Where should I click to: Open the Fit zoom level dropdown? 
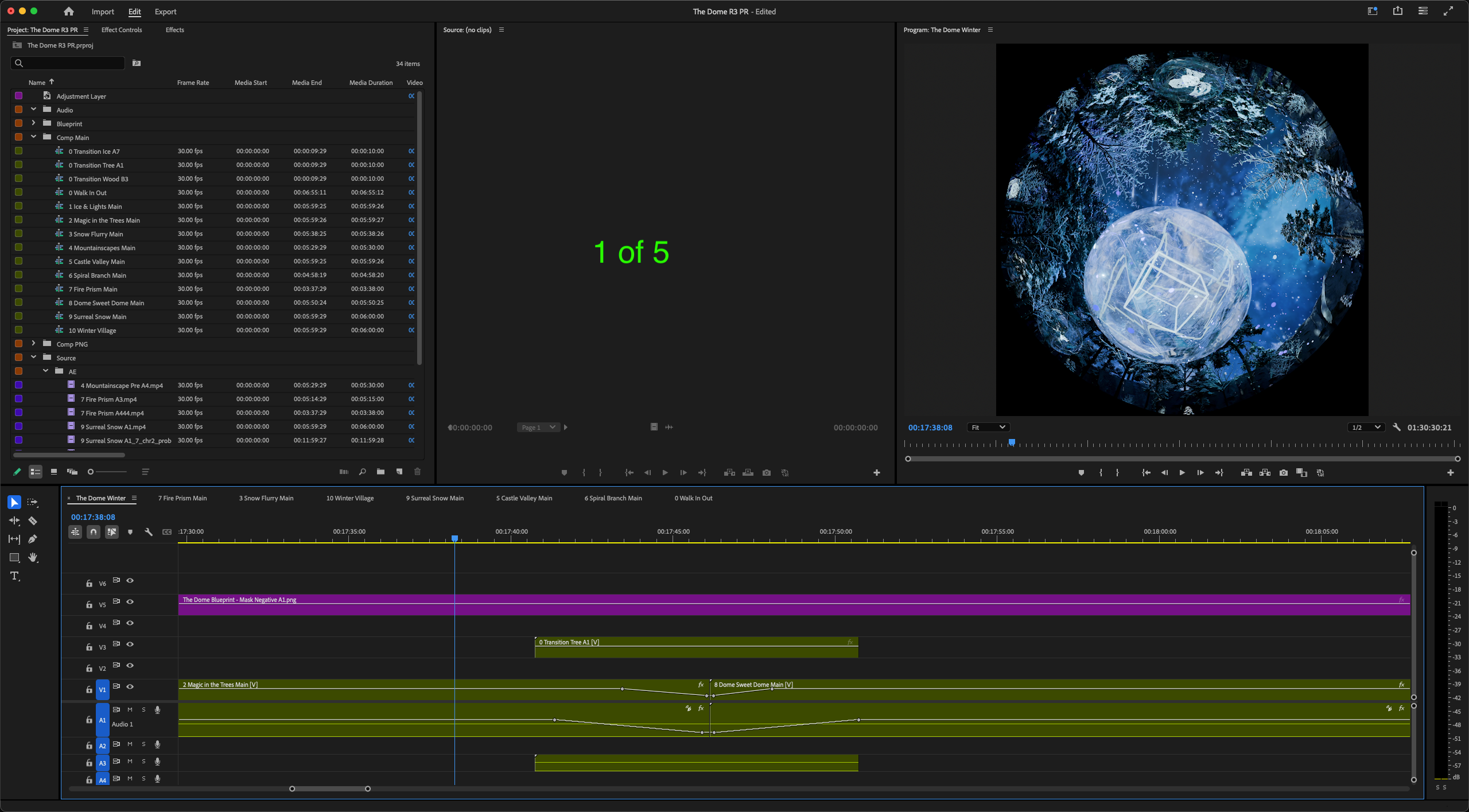(x=988, y=428)
